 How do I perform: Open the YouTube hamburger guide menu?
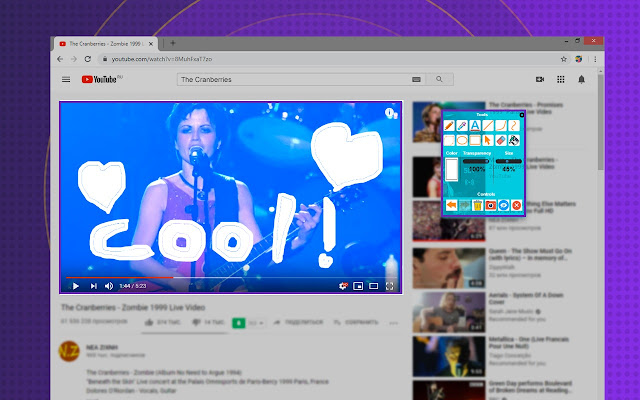pyautogui.click(x=66, y=80)
